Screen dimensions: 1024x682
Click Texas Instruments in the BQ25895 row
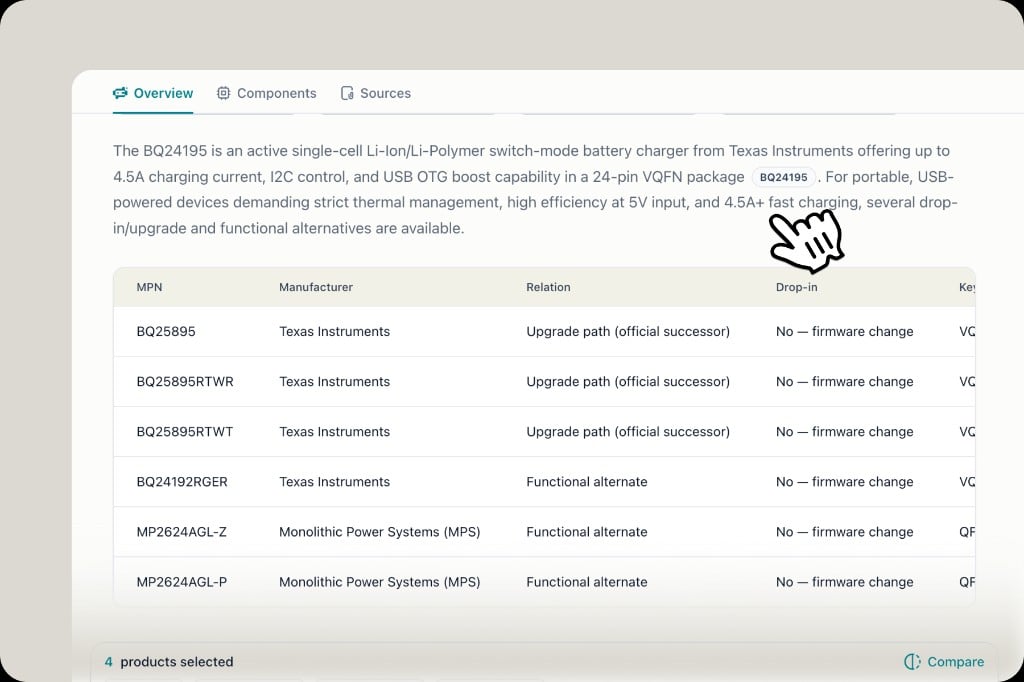pos(334,331)
